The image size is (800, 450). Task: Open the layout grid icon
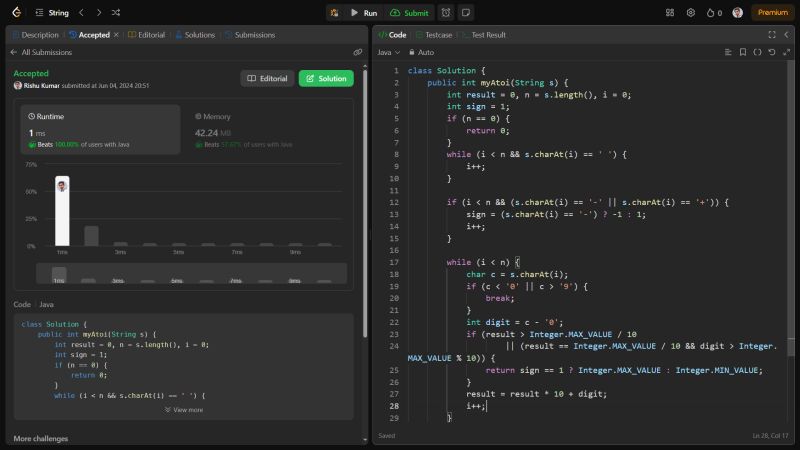[x=669, y=13]
